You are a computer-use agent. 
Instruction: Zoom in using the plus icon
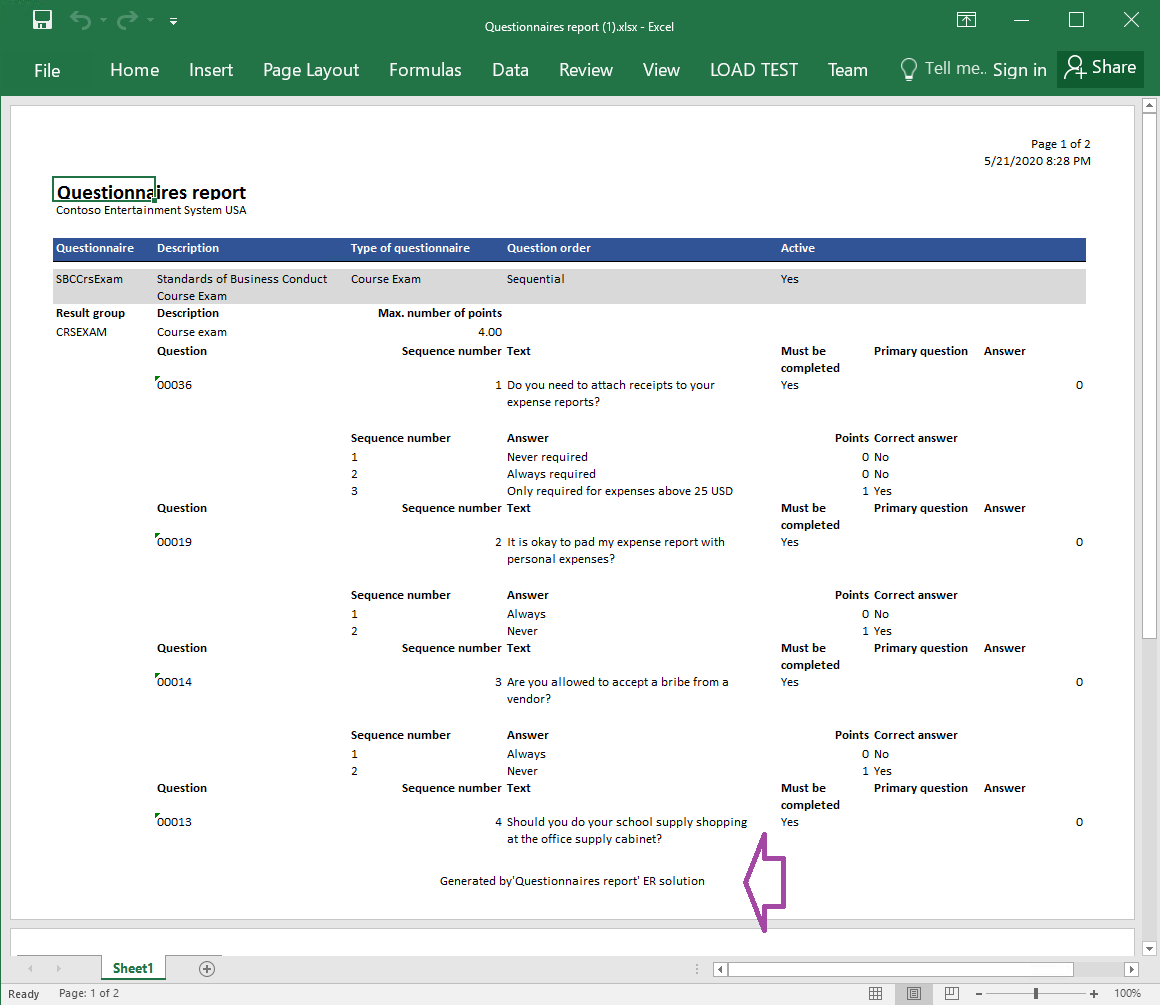pos(1095,994)
